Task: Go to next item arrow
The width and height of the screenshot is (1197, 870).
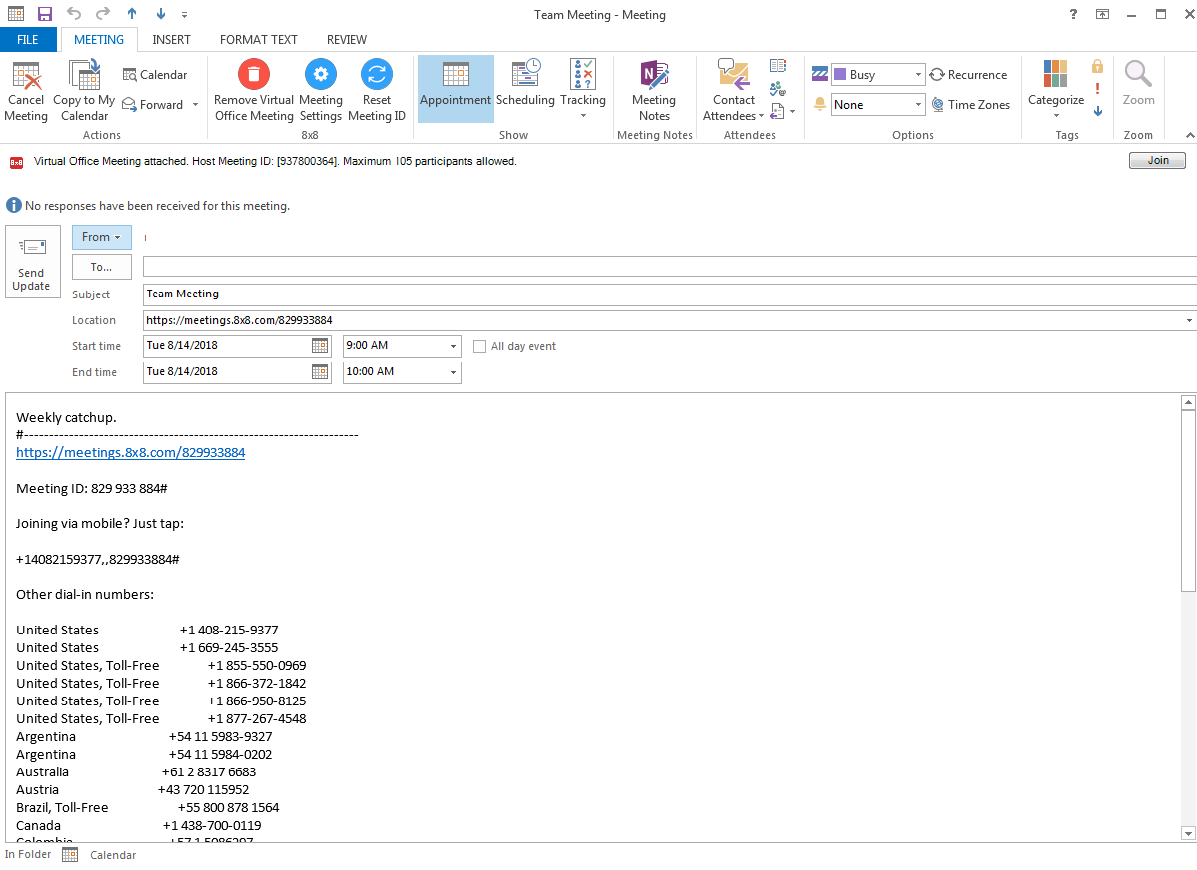Action: 160,14
